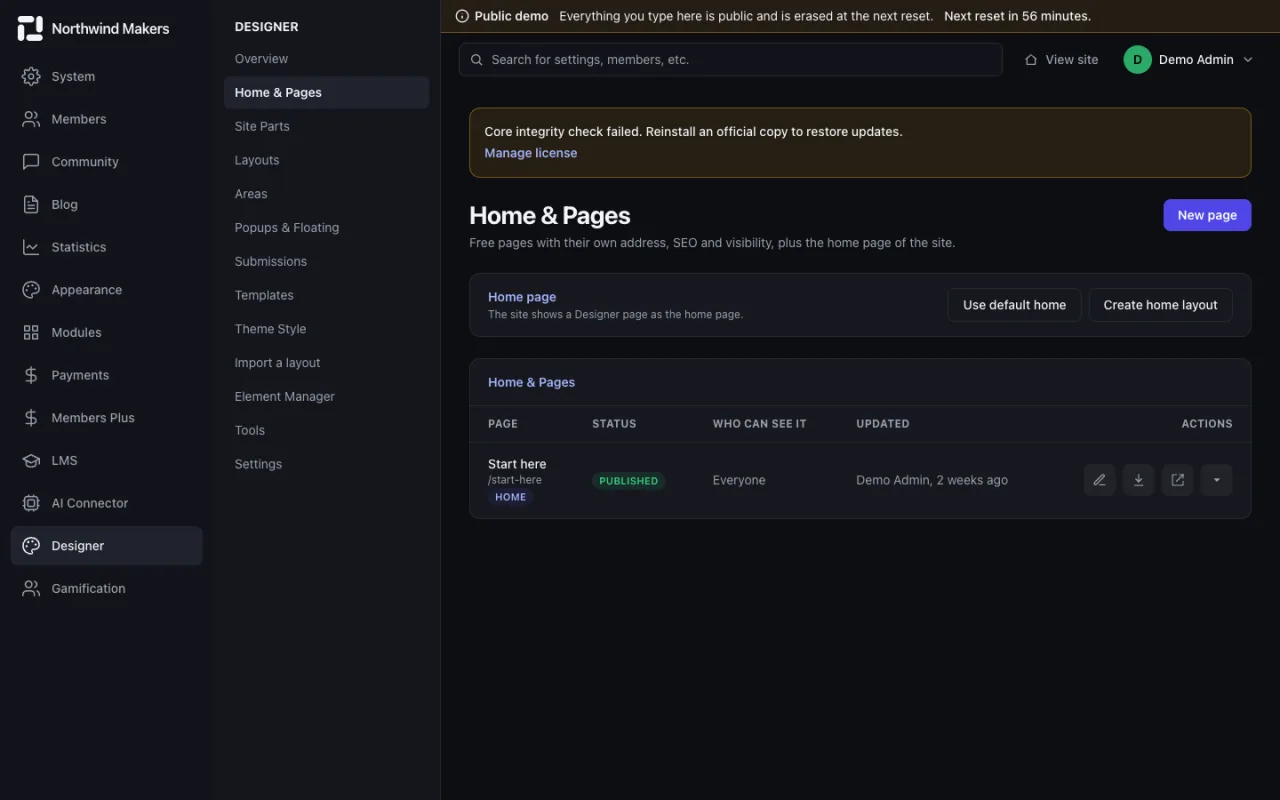Open the Demo Admin account dropdown
Viewport: 1280px width, 800px height.
tap(1188, 60)
